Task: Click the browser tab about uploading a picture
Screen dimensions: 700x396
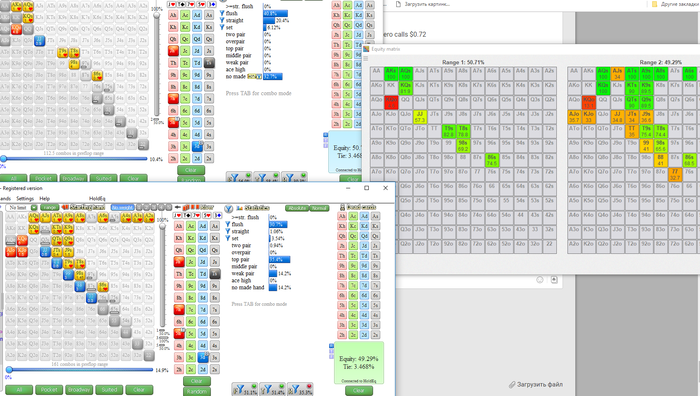Action: 423,4
